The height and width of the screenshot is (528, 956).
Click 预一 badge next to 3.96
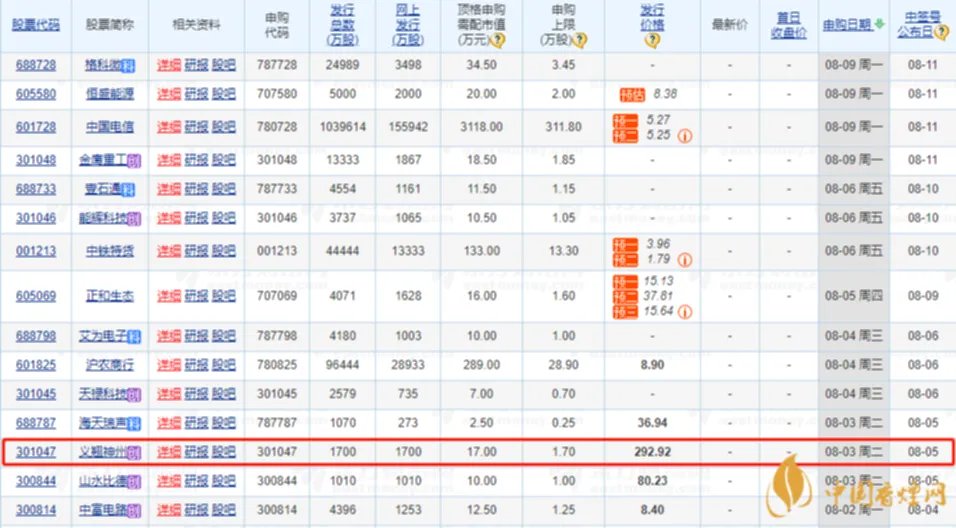pos(625,244)
